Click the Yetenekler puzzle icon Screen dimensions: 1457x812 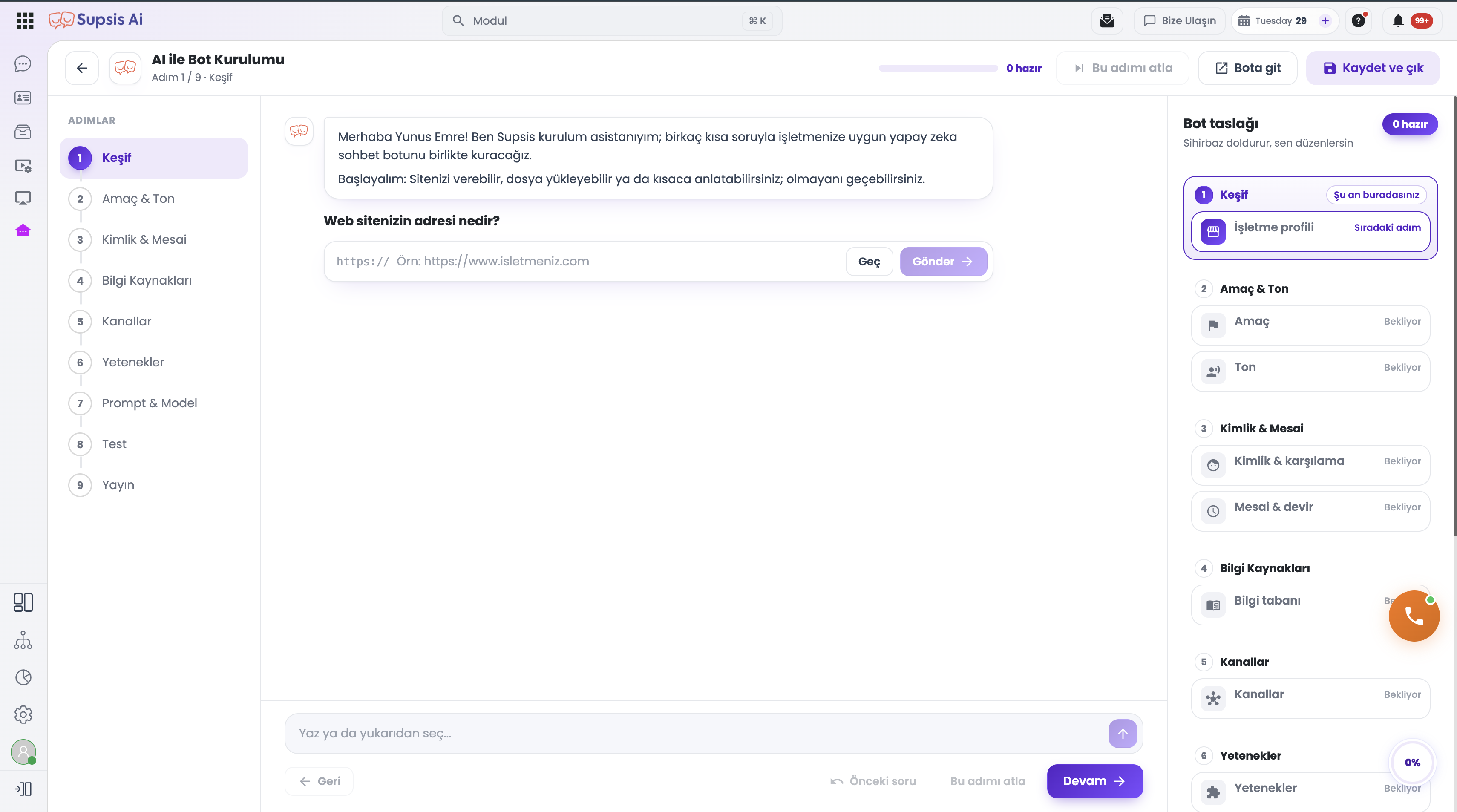click(1213, 792)
